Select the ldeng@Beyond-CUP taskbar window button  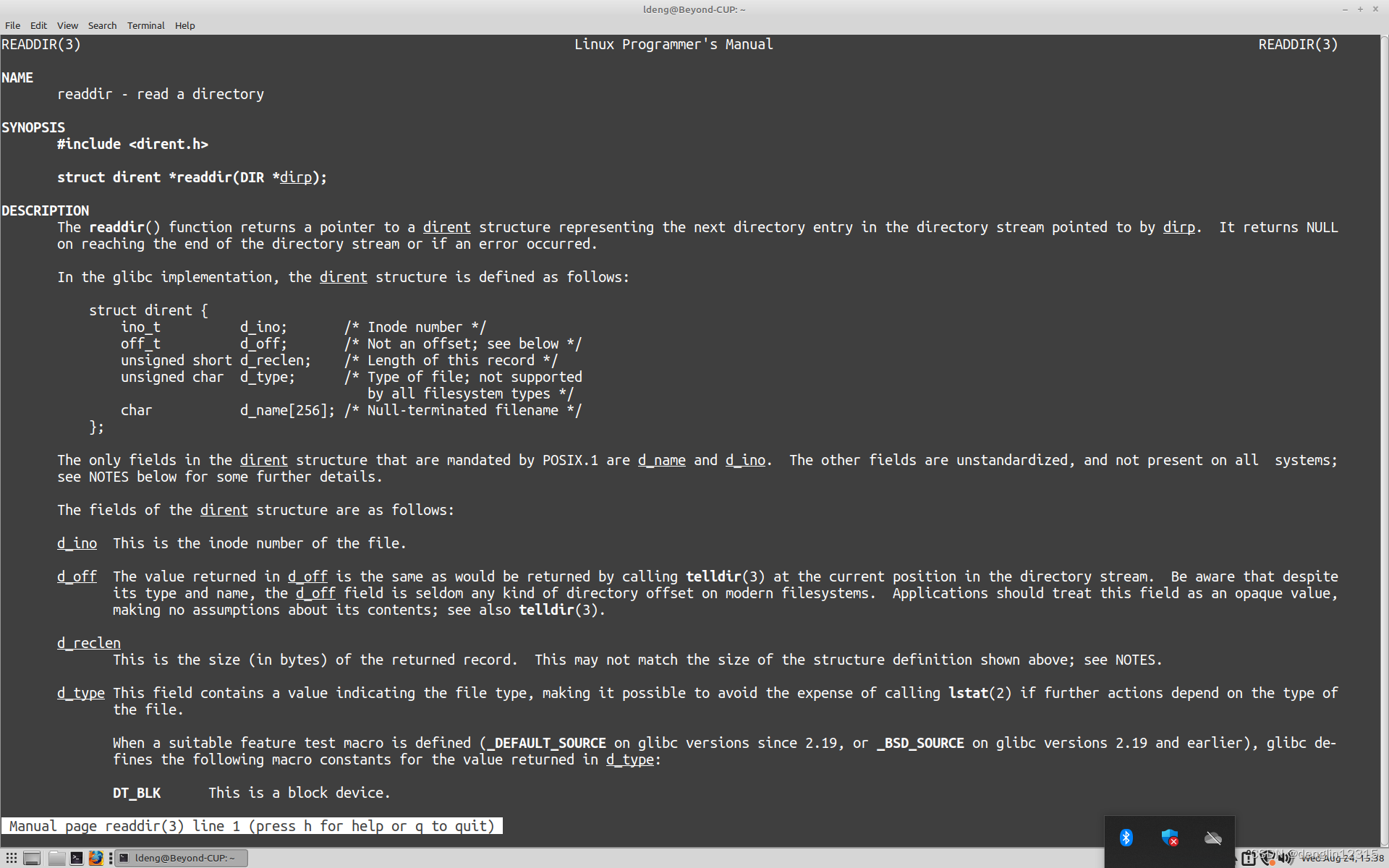182,858
